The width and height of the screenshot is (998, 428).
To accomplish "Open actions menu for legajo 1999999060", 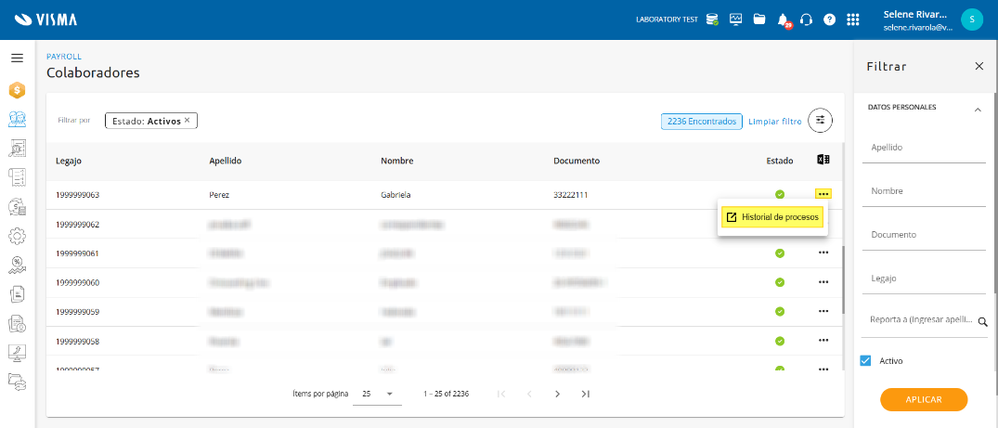I will (824, 282).
